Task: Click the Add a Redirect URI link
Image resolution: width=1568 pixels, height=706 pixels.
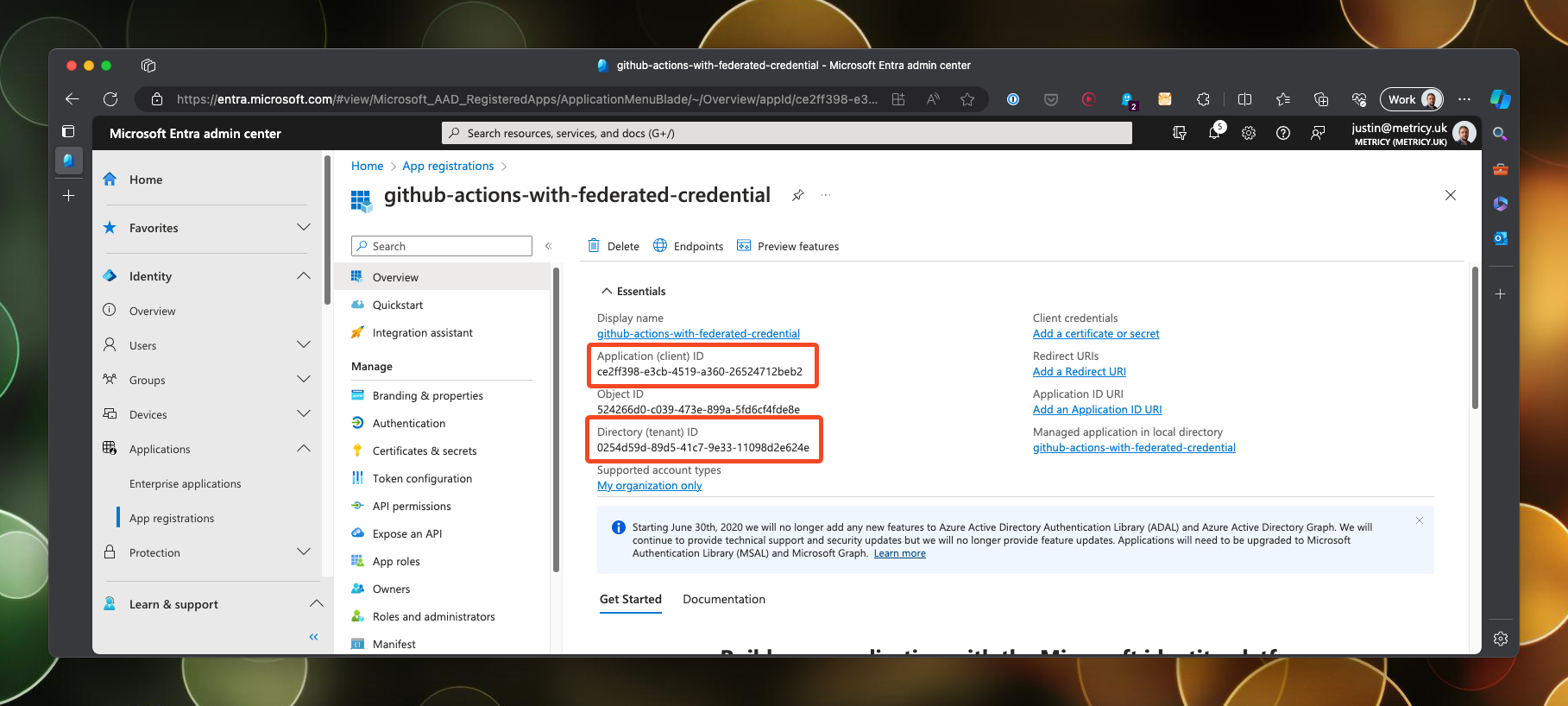Action: pos(1079,372)
